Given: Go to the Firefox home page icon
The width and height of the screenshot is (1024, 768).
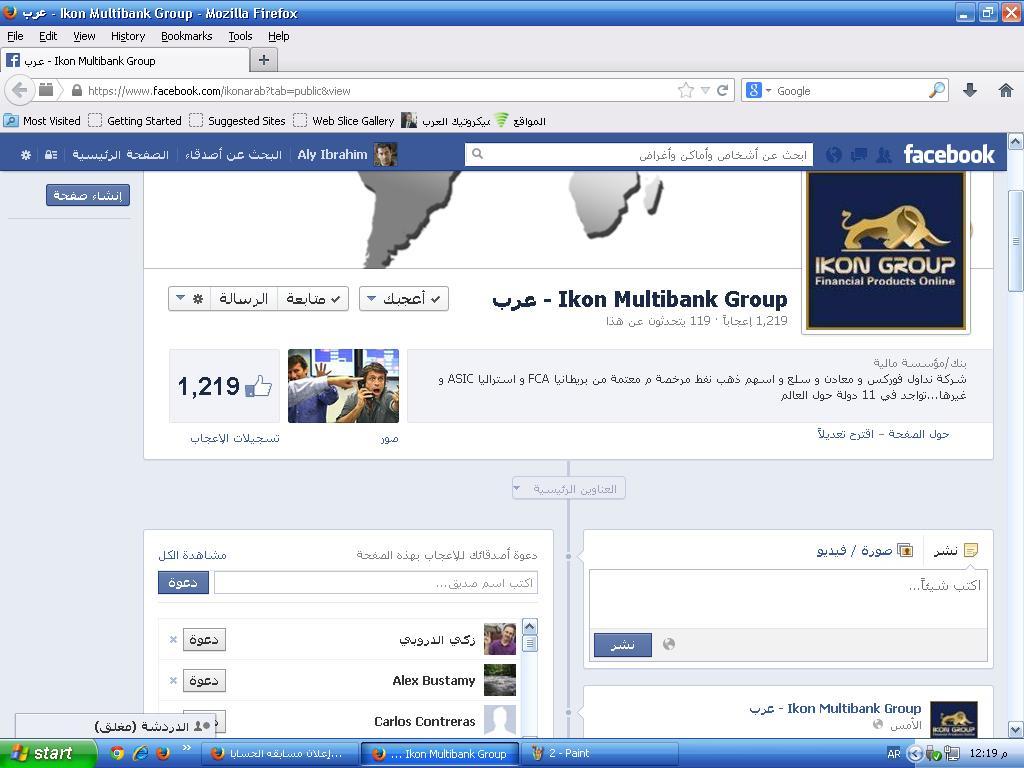Looking at the screenshot, I should (x=1006, y=90).
